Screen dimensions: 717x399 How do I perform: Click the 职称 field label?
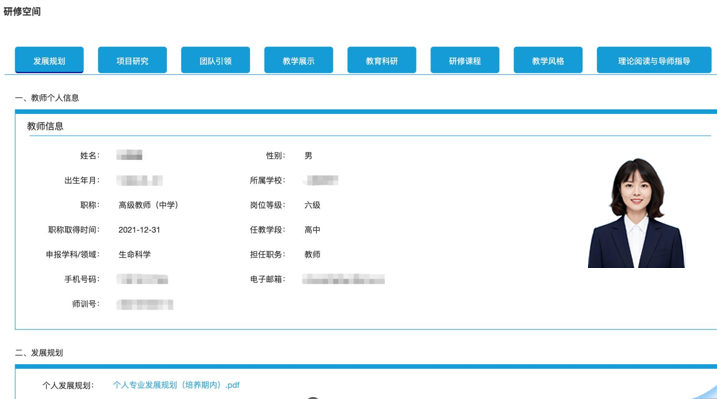pos(90,205)
